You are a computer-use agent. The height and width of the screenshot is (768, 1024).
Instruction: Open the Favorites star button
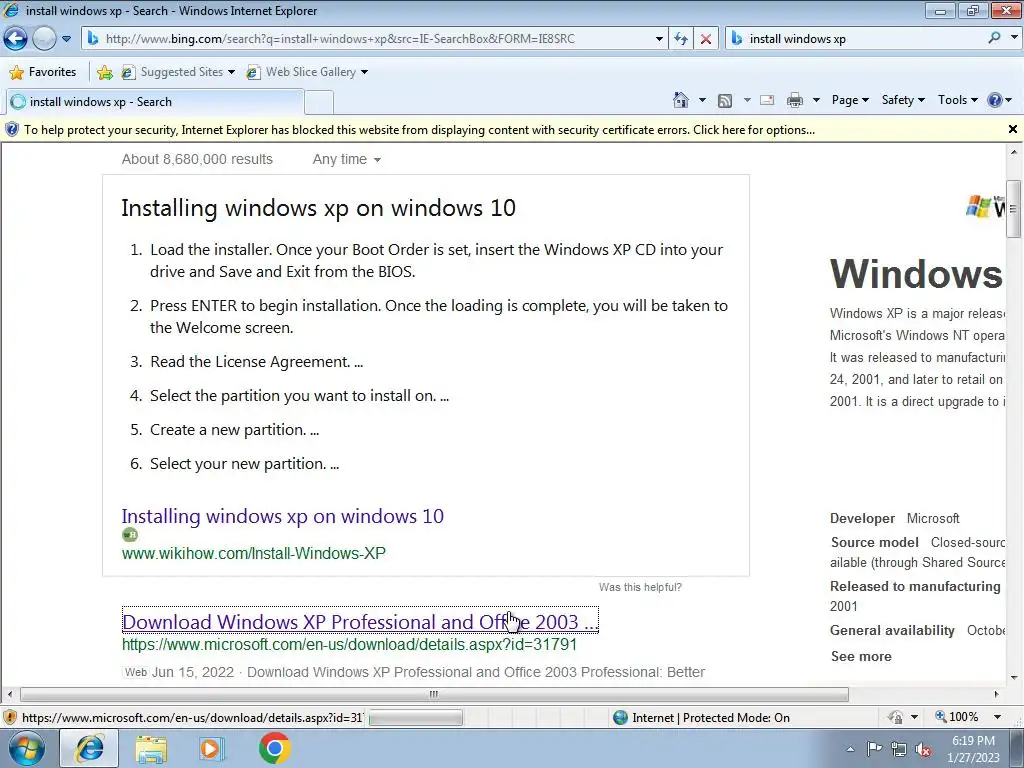point(43,72)
